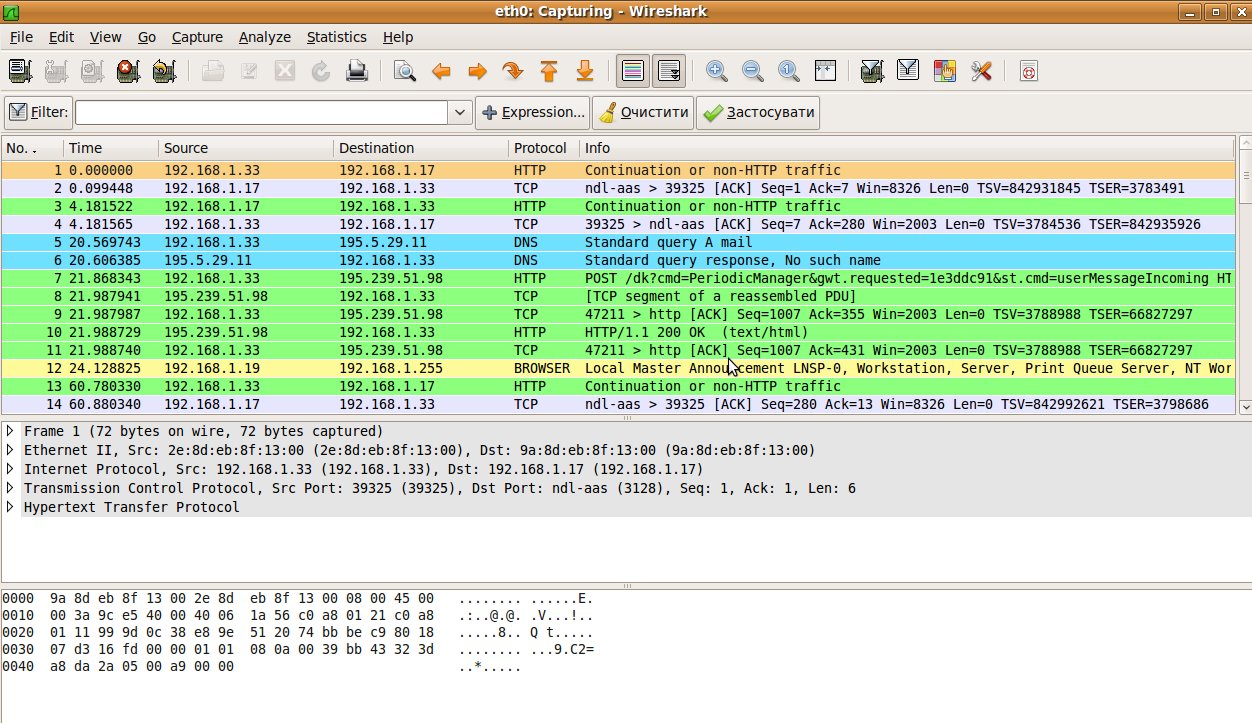Sort by the Info column header

(x=908, y=148)
